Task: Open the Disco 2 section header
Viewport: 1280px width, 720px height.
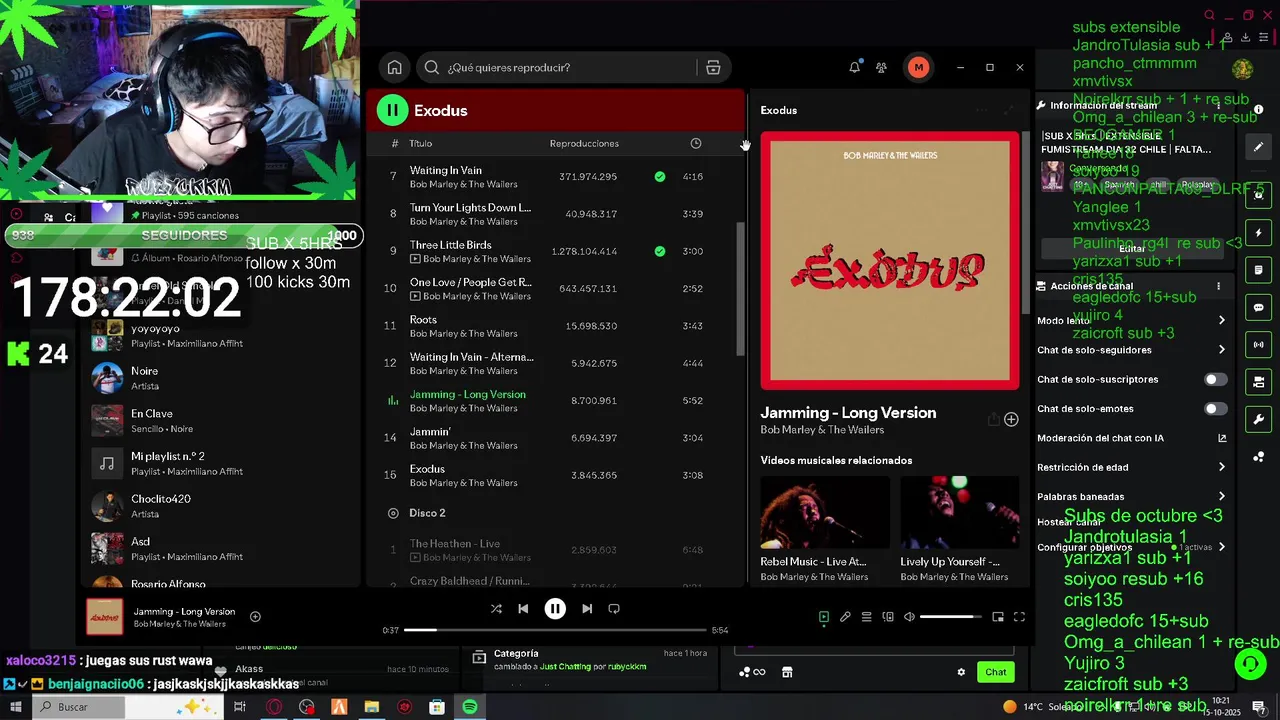Action: (427, 513)
